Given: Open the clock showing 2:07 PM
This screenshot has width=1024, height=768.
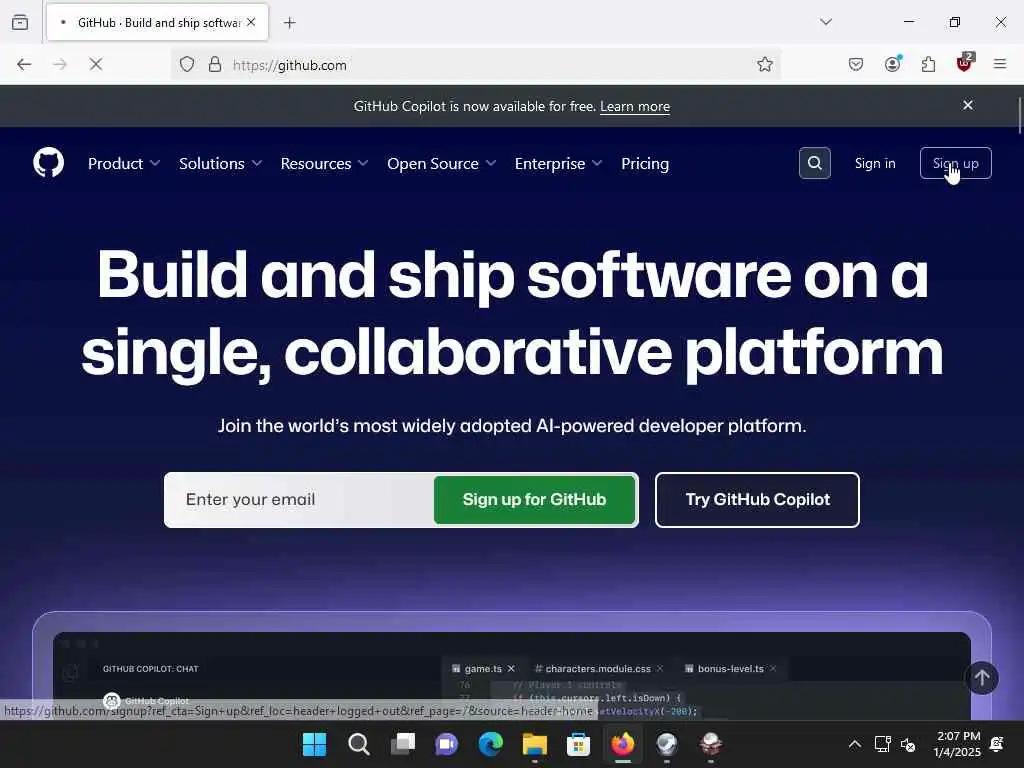Looking at the screenshot, I should 957,744.
